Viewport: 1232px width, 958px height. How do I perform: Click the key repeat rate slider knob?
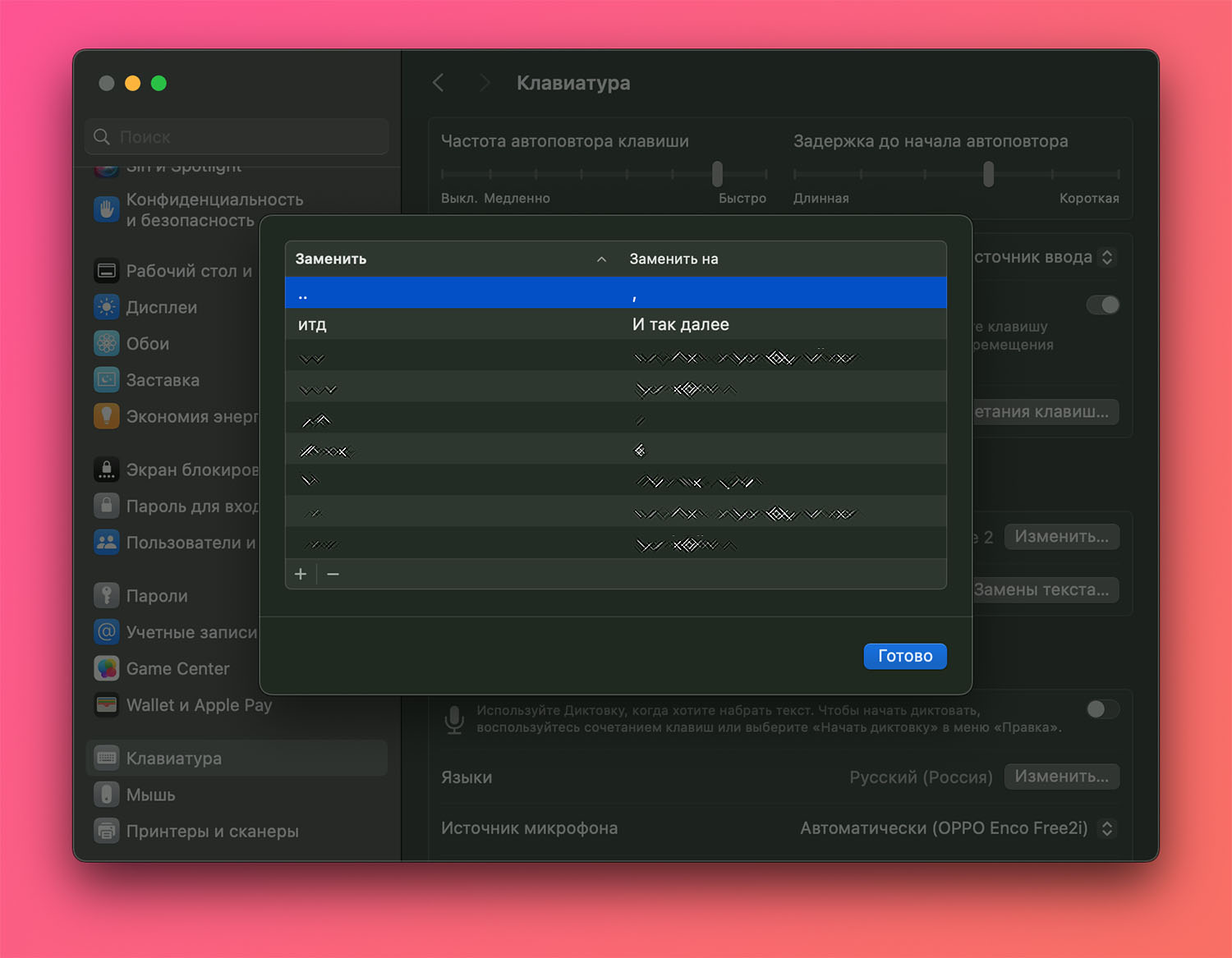(x=717, y=173)
